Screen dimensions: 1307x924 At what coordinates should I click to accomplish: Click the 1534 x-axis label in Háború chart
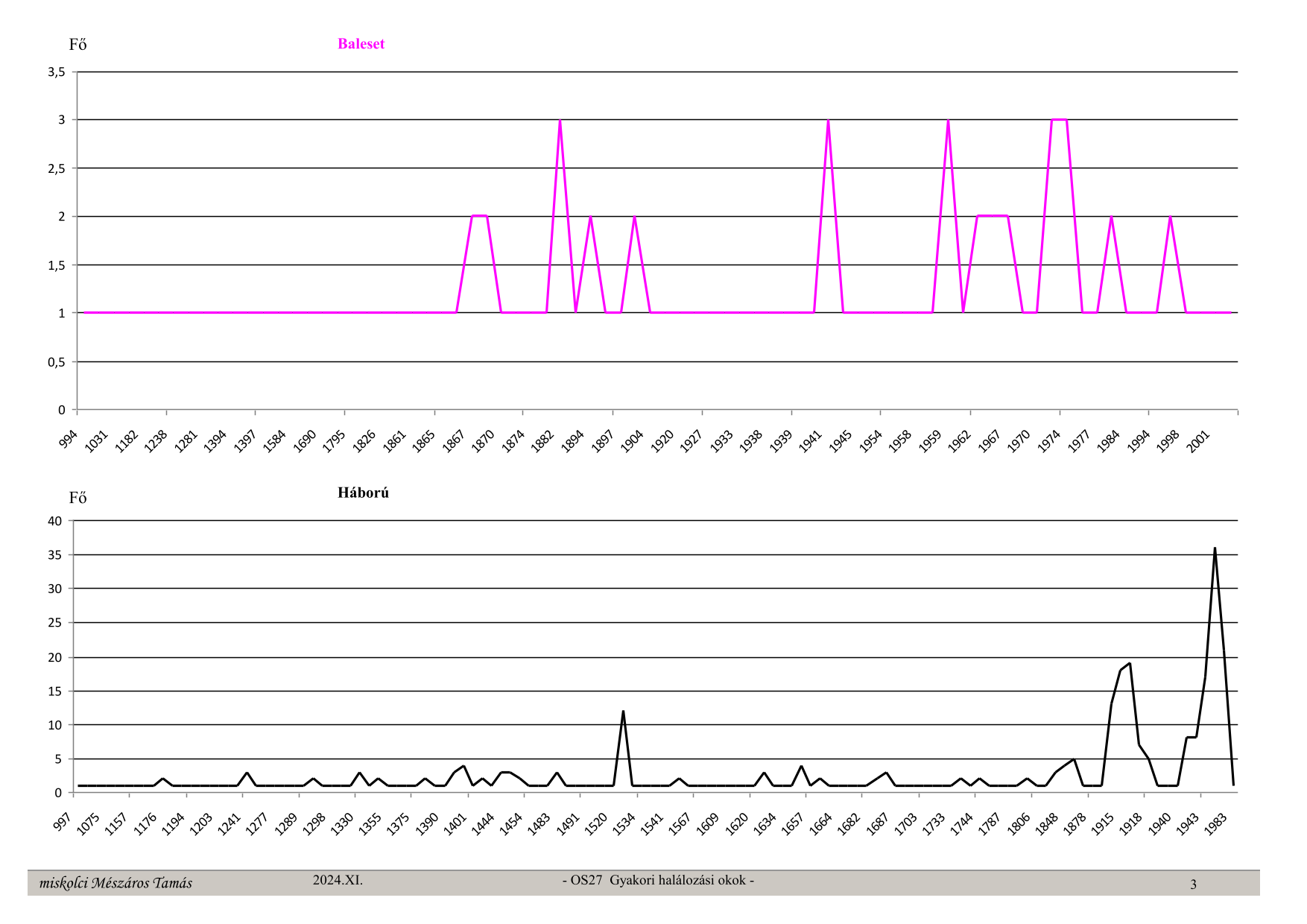pos(624,823)
